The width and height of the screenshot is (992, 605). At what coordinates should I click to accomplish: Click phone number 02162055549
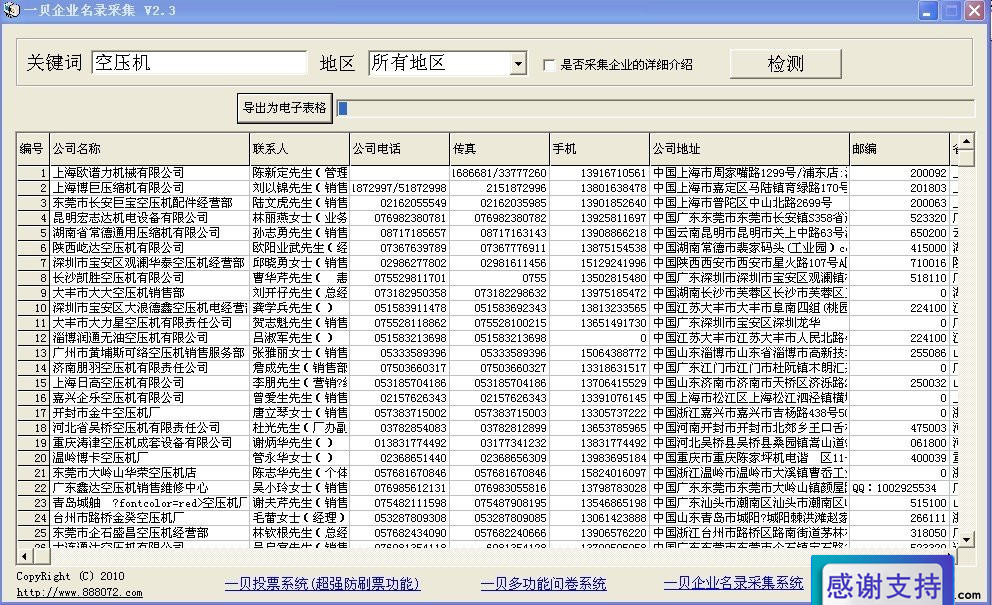coord(399,203)
